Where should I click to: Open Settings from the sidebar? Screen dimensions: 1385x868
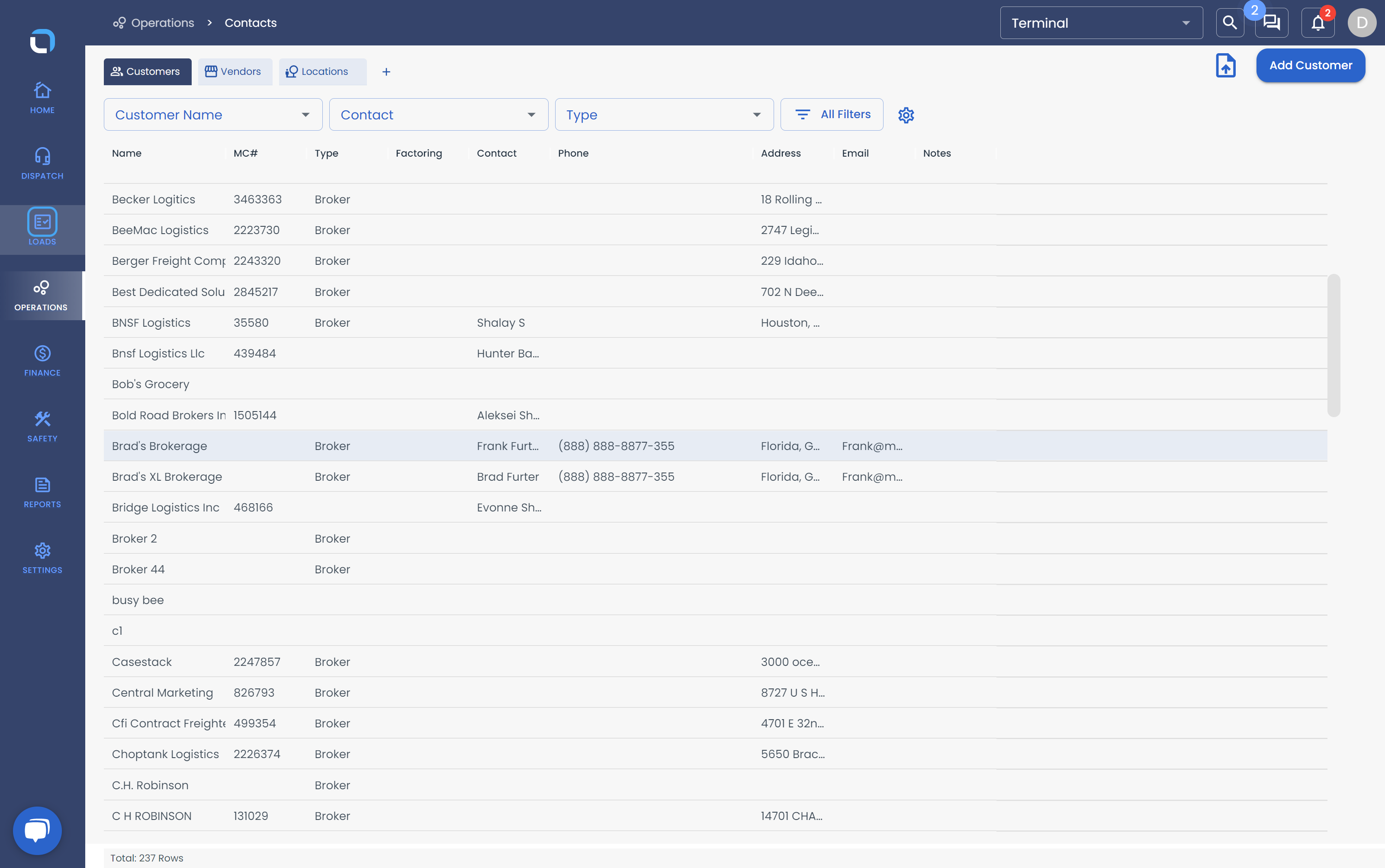pos(42,559)
